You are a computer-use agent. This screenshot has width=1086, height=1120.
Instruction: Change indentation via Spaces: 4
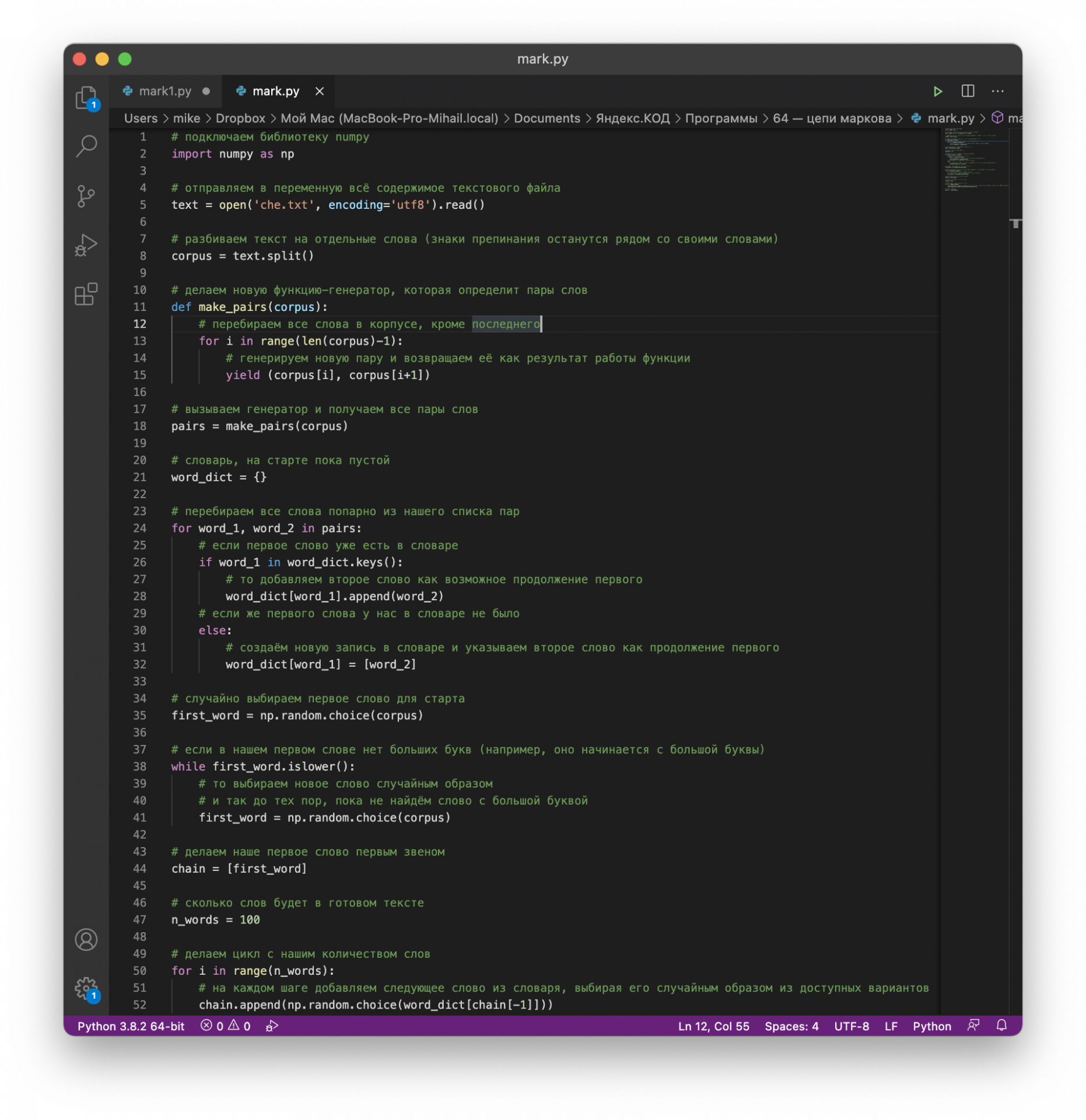(791, 1026)
